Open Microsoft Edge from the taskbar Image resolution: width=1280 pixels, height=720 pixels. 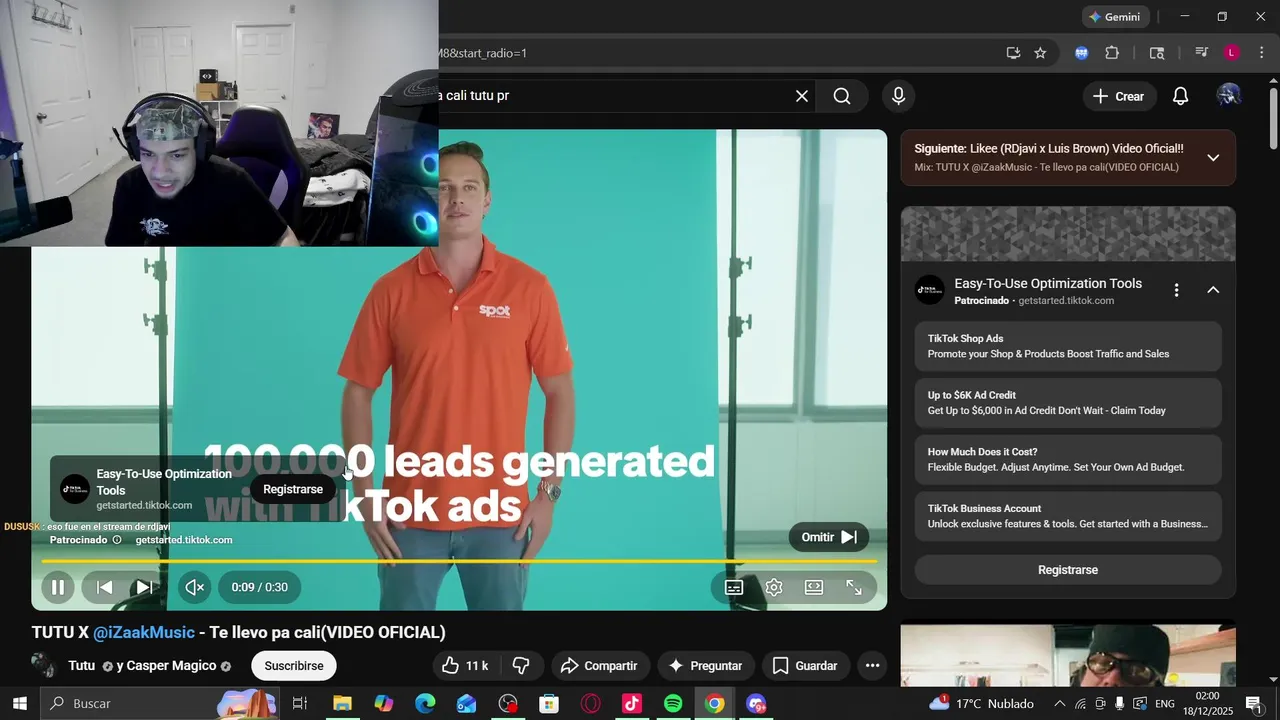coord(425,704)
